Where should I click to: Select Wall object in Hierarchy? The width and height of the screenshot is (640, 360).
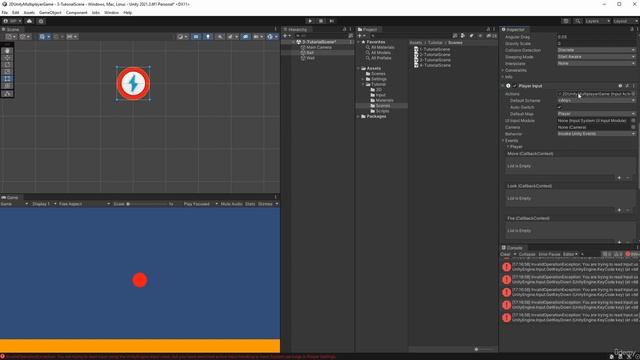[310, 58]
